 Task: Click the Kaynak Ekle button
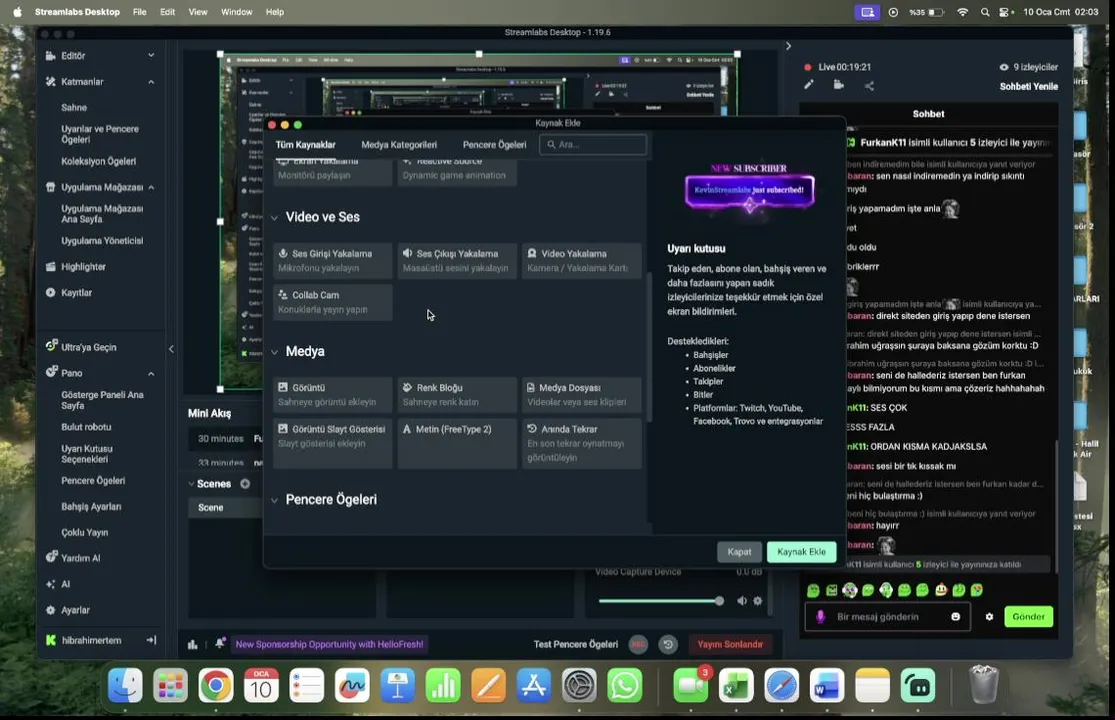pos(801,552)
